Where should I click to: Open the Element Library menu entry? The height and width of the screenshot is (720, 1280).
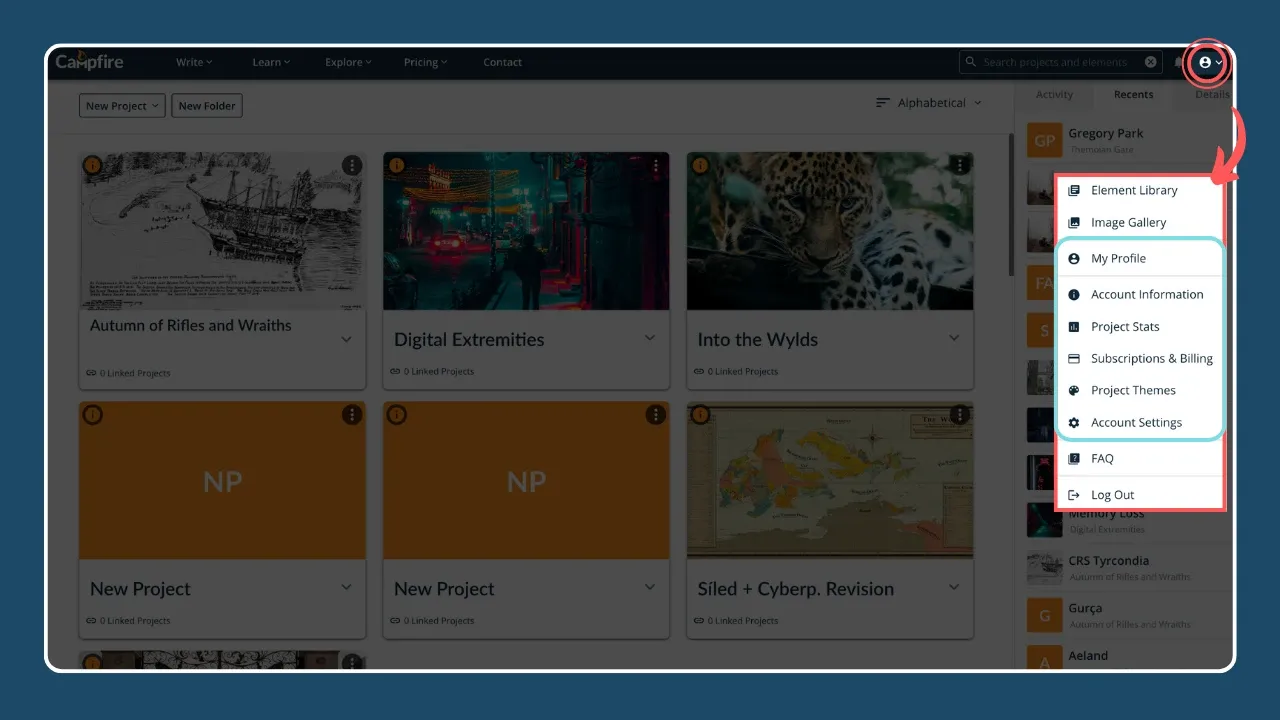coord(1133,190)
